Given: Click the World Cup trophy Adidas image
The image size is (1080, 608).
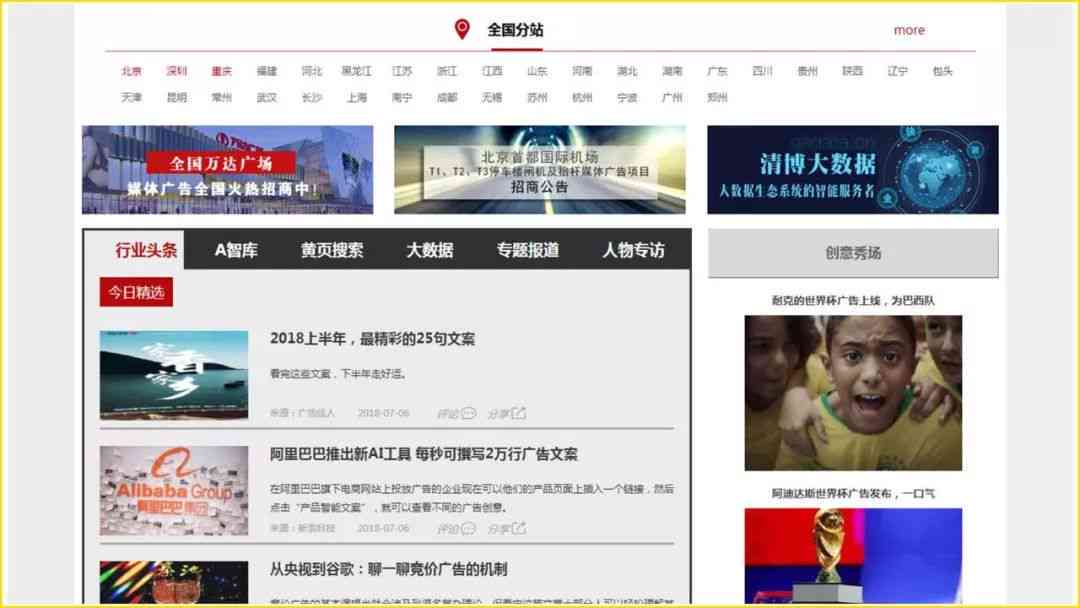Looking at the screenshot, I should 853,555.
